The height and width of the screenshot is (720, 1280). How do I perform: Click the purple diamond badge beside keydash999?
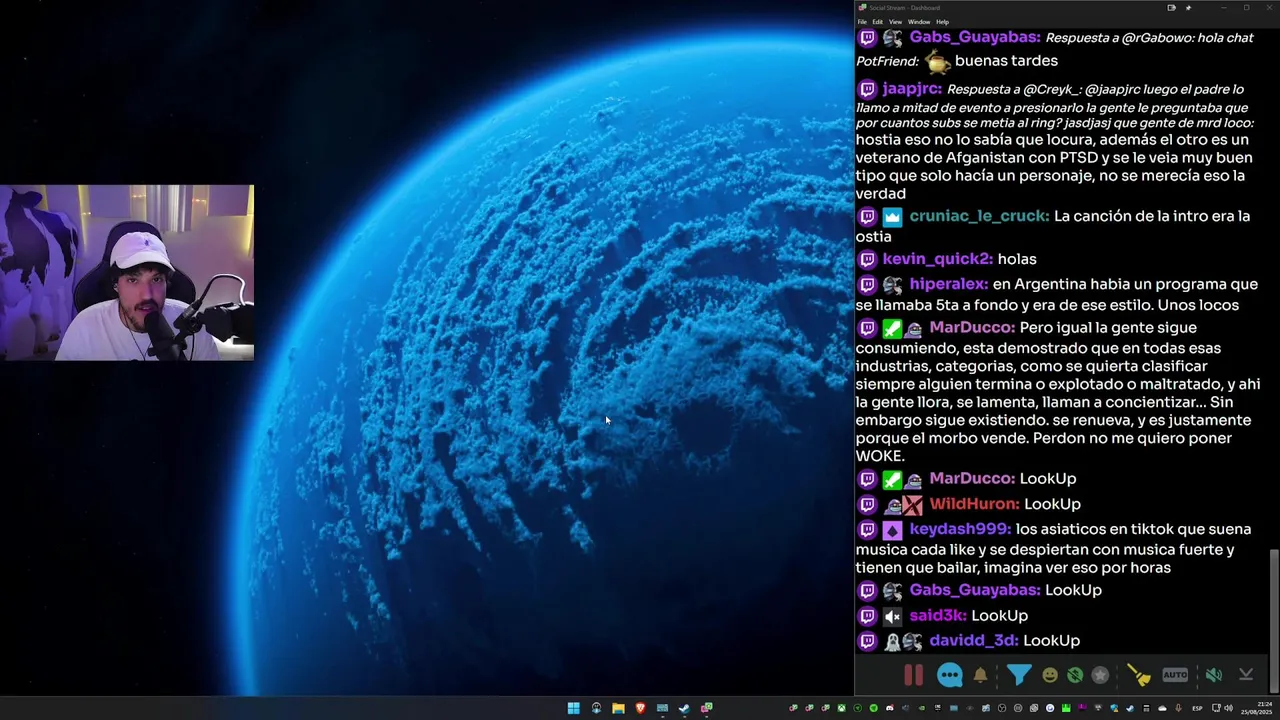(892, 530)
